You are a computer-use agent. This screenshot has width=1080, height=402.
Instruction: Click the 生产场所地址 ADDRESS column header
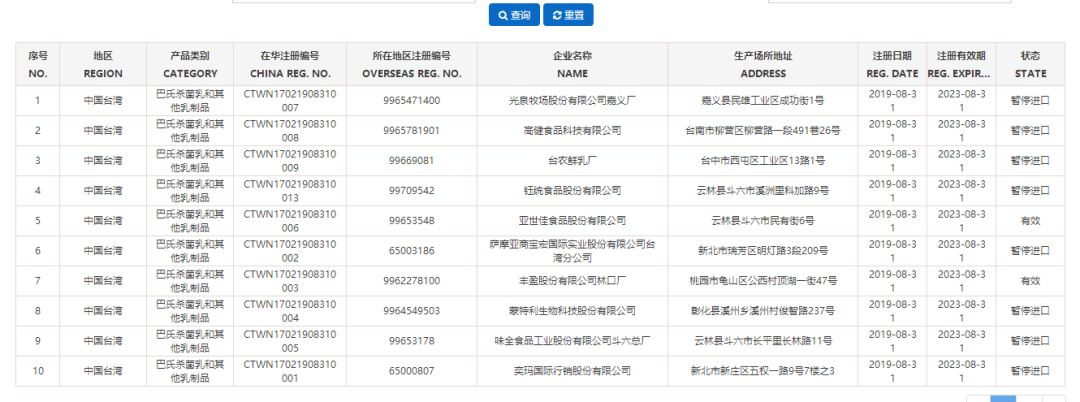pos(762,65)
